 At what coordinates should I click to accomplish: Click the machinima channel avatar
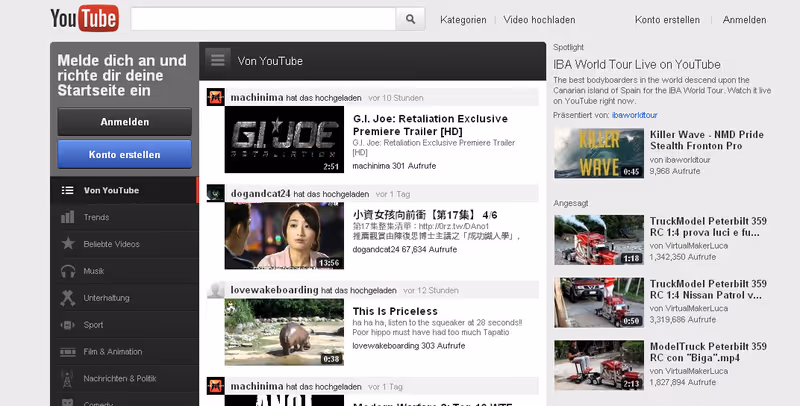pyautogui.click(x=215, y=97)
